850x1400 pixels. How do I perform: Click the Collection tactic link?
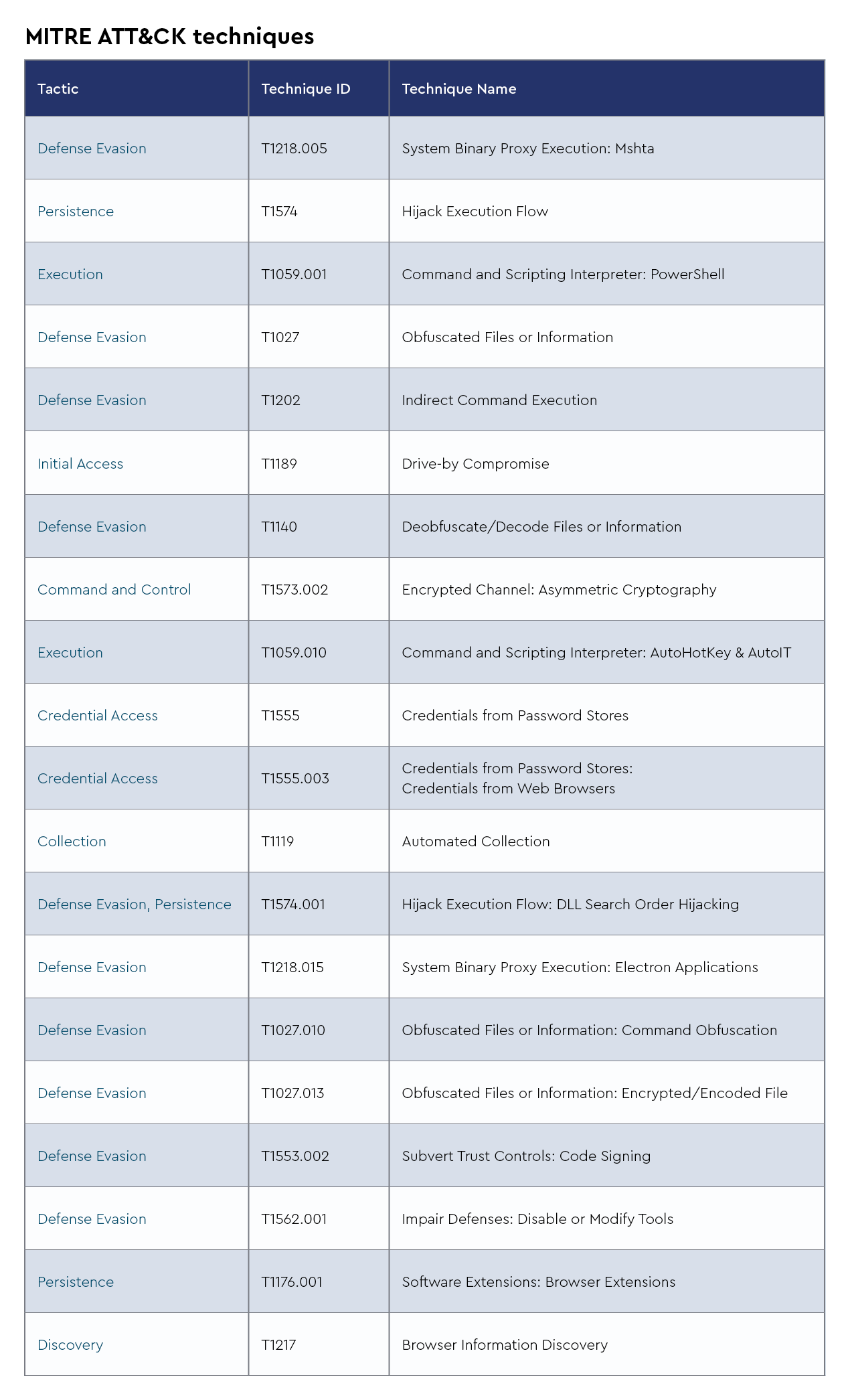click(x=72, y=842)
